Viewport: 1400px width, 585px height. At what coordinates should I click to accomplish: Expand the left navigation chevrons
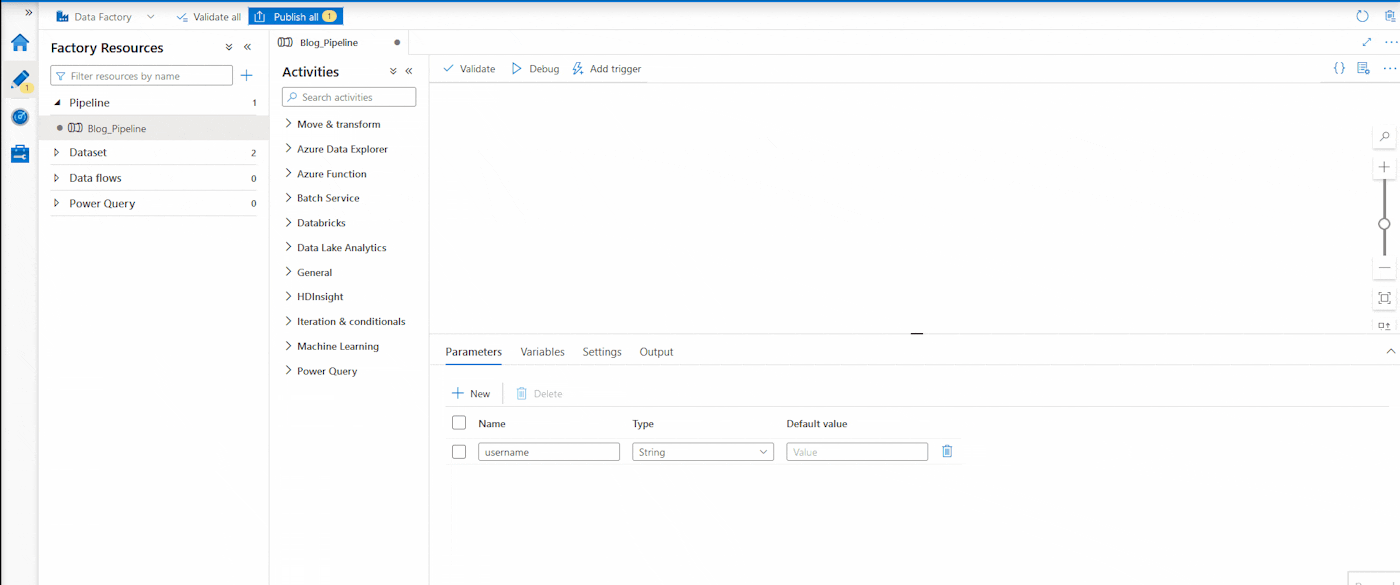click(29, 12)
